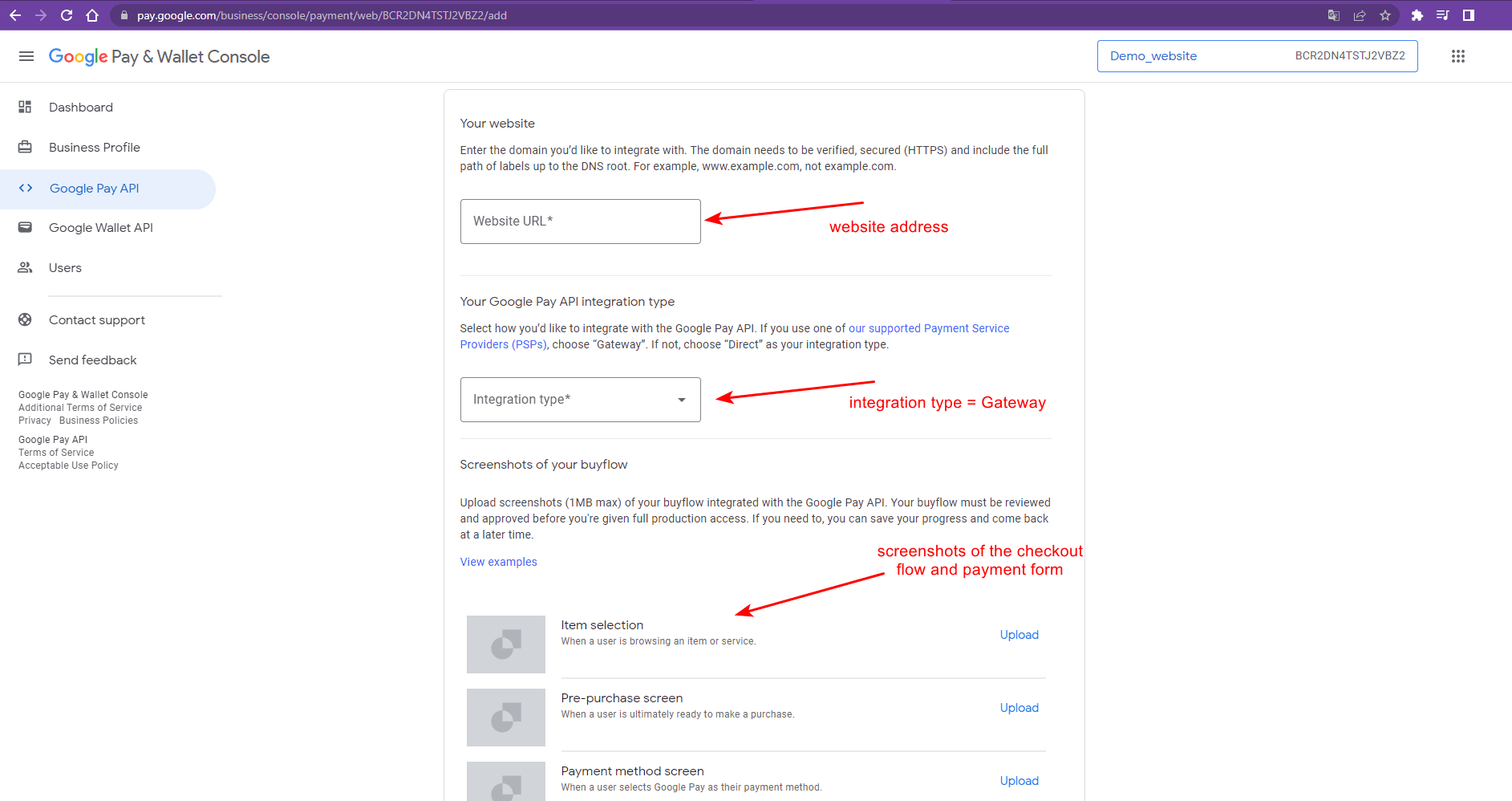Open the Google apps grid
The width and height of the screenshot is (1512, 801).
pos(1457,56)
